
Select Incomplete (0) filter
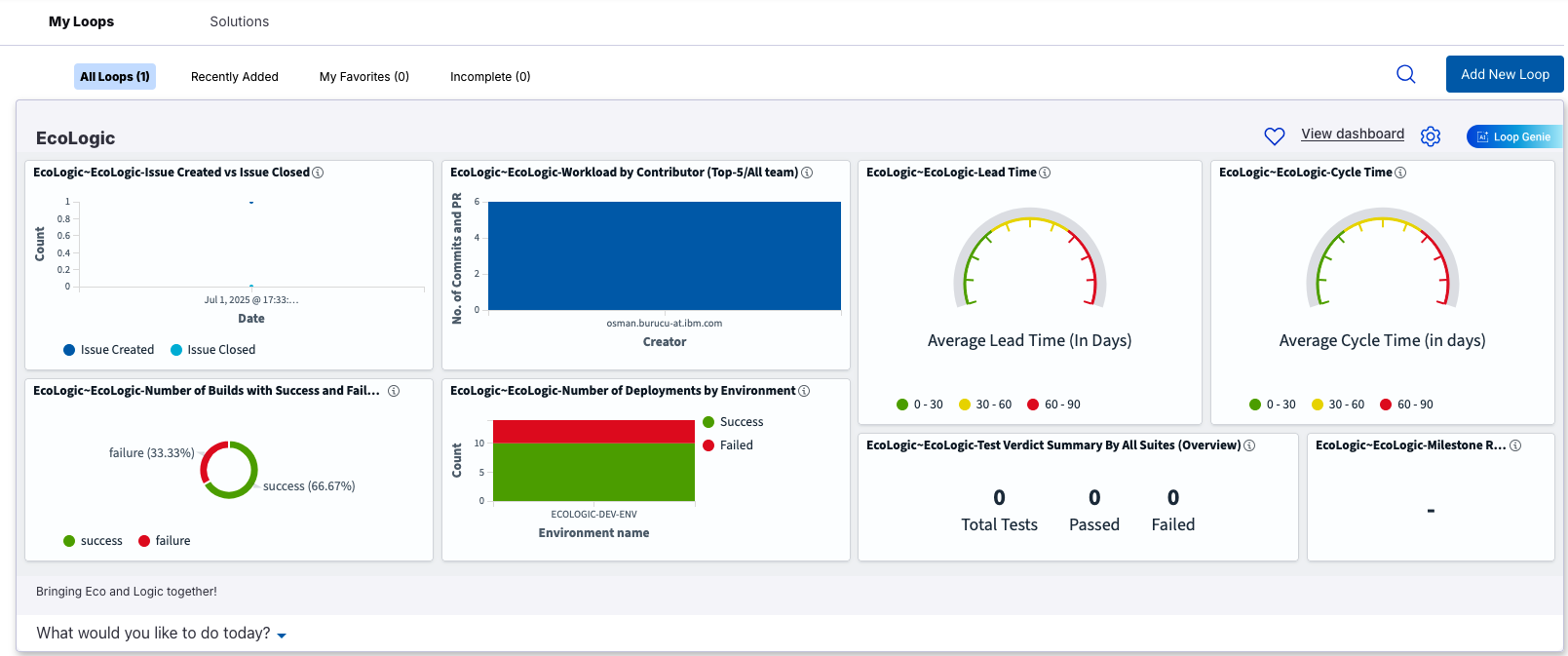pyautogui.click(x=490, y=76)
